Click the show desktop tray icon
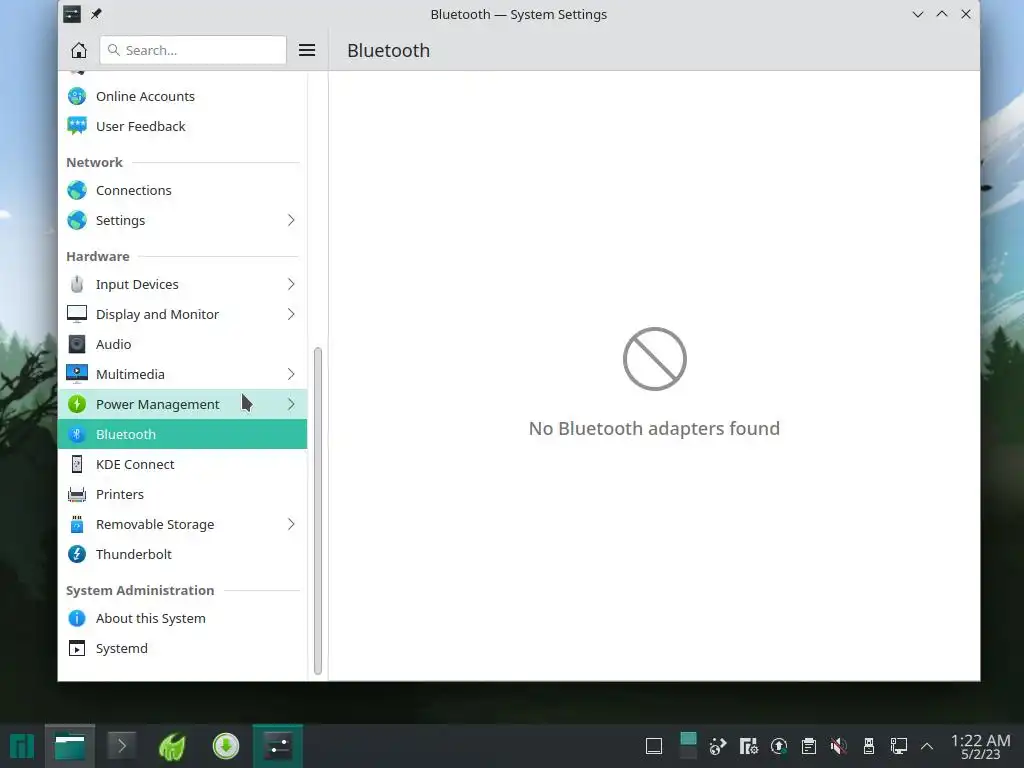1024x768 pixels. (x=654, y=746)
